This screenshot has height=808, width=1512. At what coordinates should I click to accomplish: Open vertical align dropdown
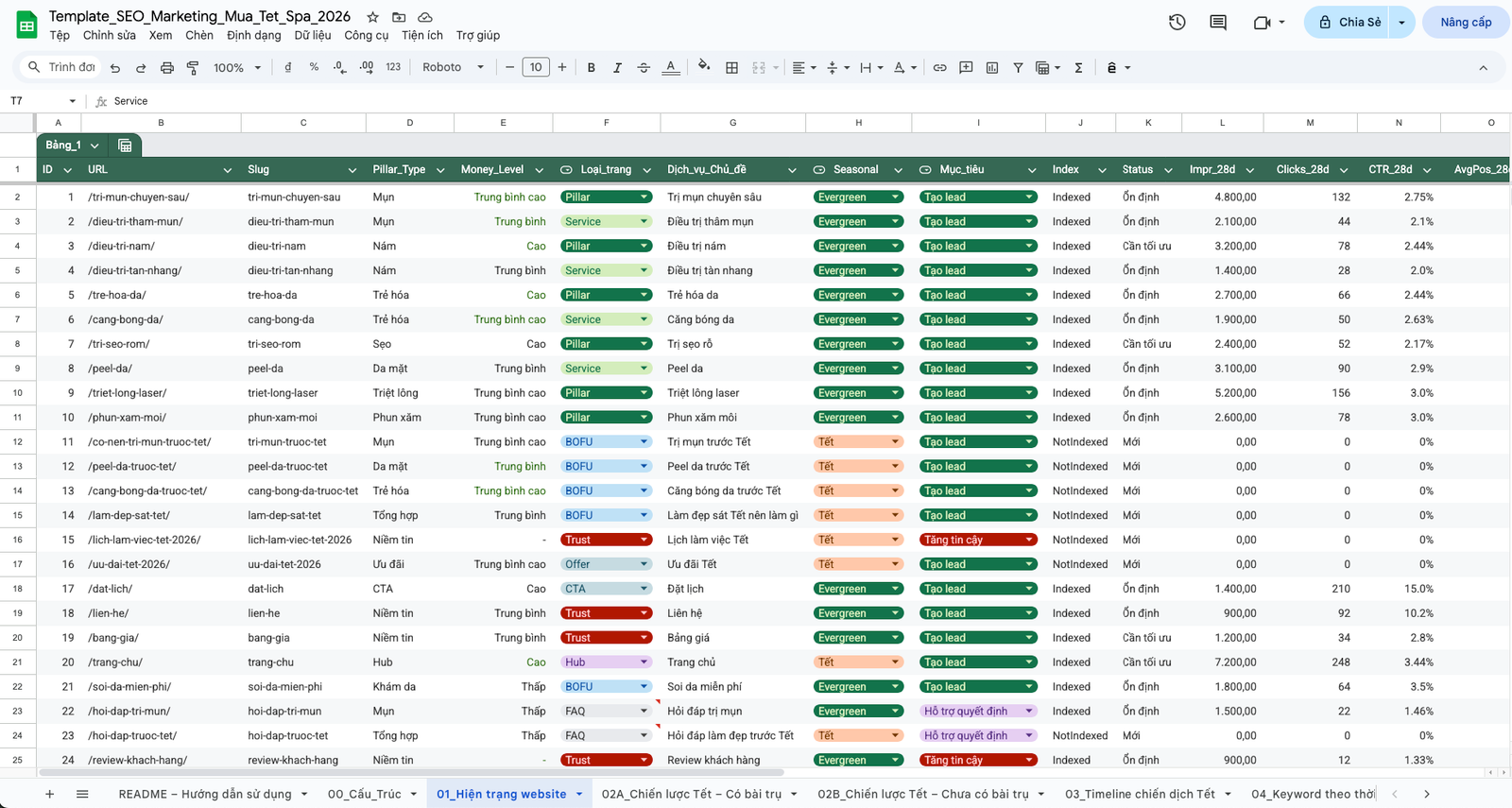(838, 67)
